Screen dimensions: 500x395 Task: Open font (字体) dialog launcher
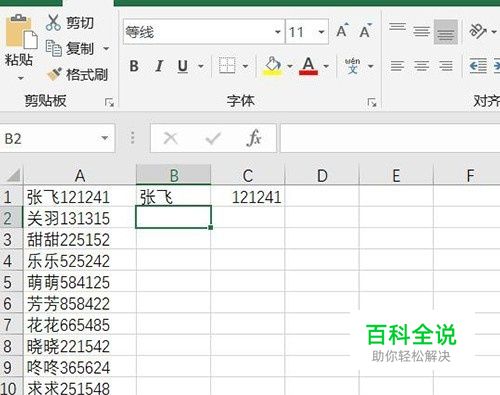coord(372,102)
